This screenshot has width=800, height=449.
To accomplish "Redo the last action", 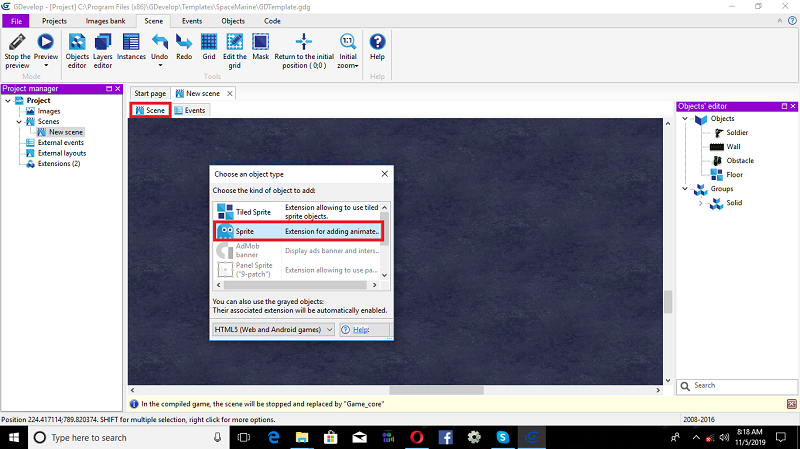I will tap(184, 47).
